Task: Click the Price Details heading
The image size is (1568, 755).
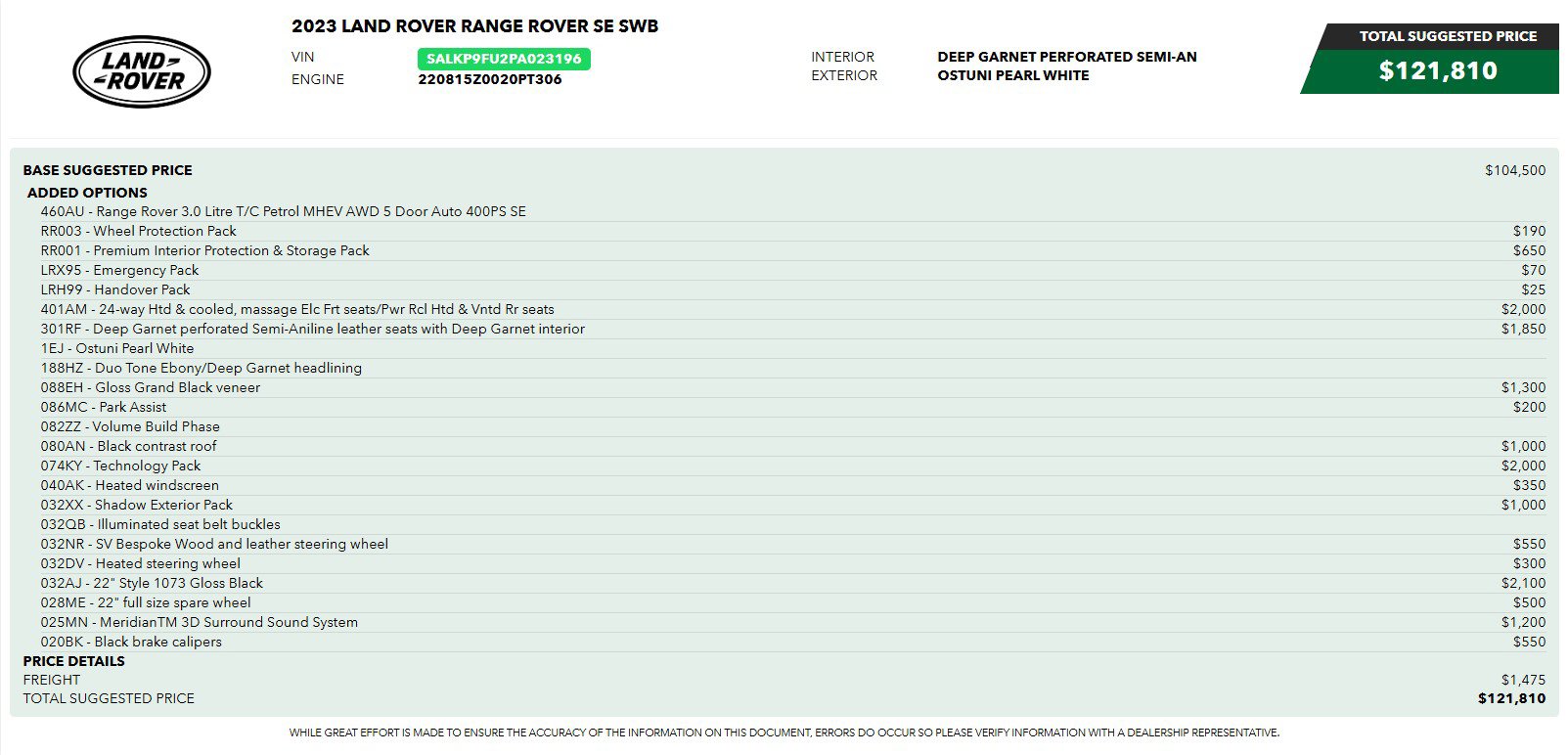Action: tap(73, 661)
